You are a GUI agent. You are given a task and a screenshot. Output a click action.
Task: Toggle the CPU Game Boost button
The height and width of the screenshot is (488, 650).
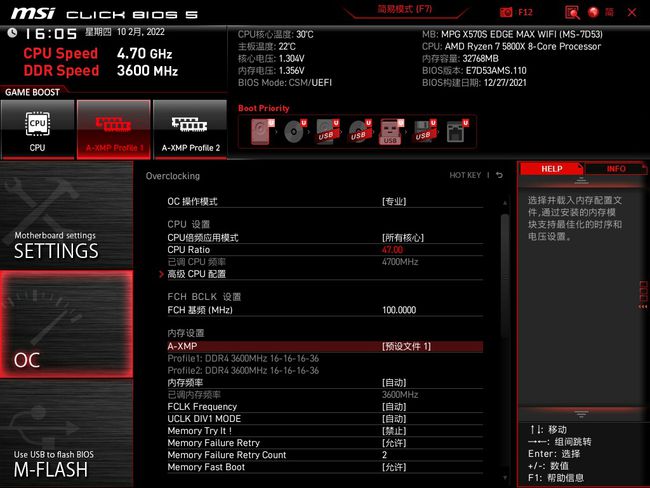(37, 129)
